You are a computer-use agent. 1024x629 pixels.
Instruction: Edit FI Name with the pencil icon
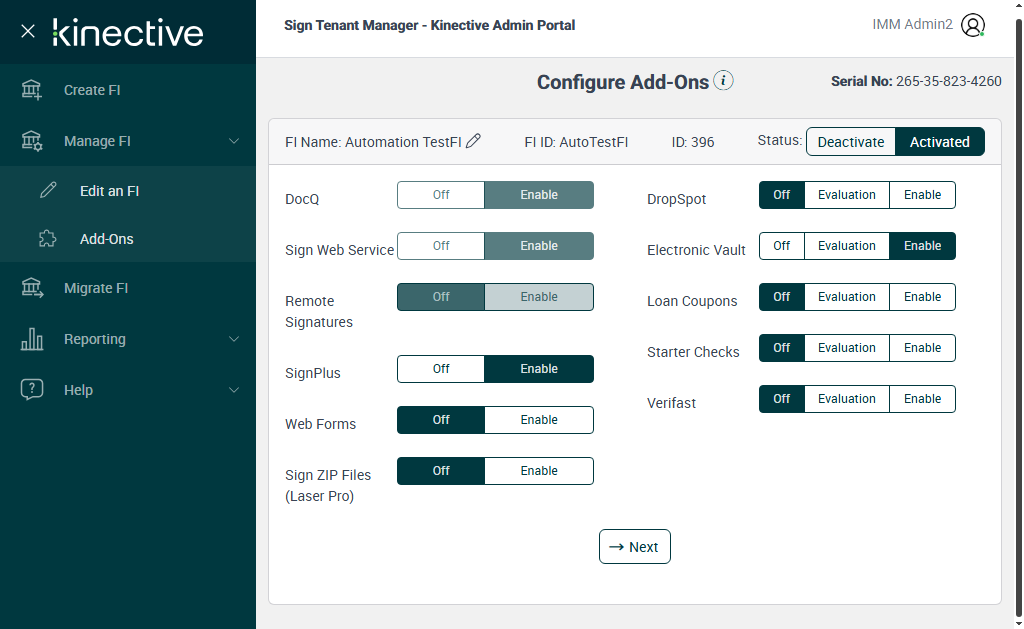(x=473, y=141)
